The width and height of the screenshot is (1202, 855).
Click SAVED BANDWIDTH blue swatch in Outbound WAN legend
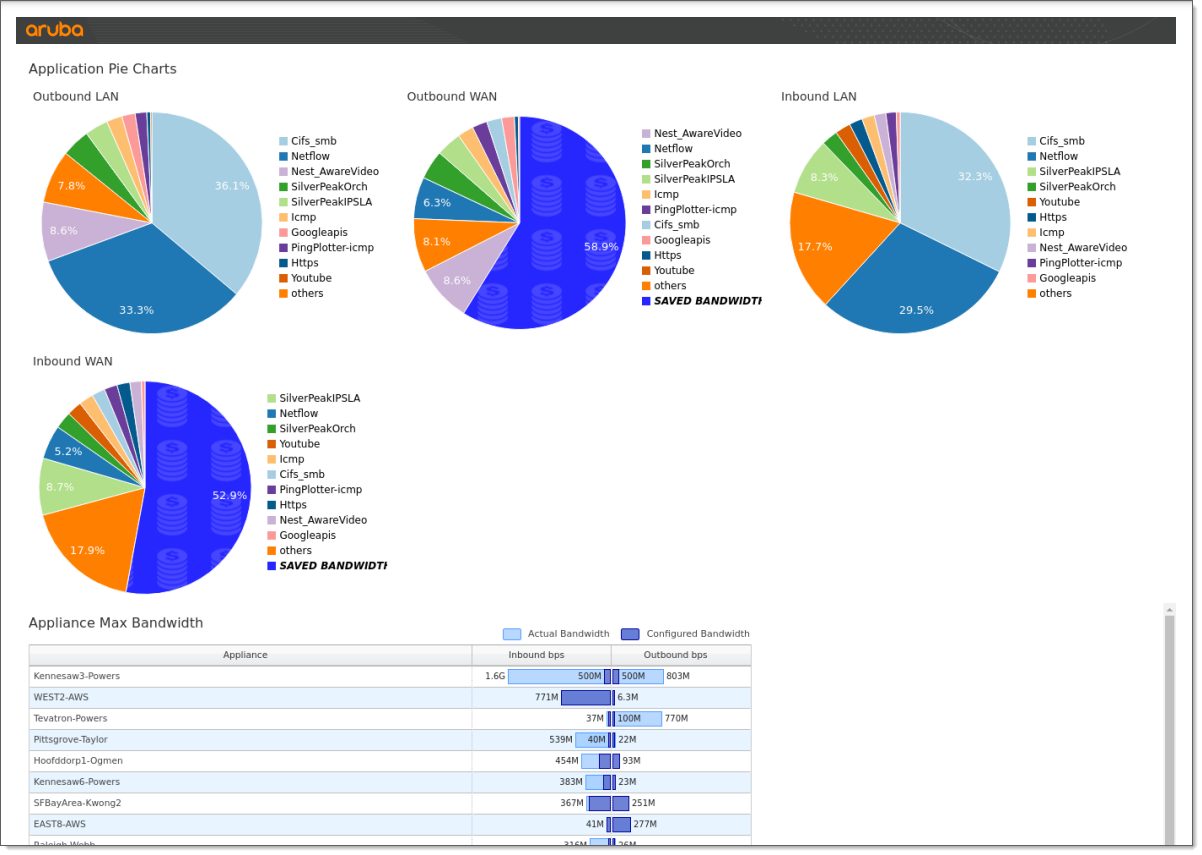tap(646, 301)
